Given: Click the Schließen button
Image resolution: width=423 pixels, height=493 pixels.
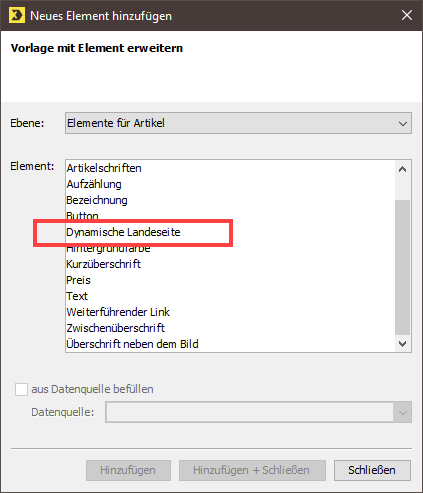Looking at the screenshot, I should 372,470.
